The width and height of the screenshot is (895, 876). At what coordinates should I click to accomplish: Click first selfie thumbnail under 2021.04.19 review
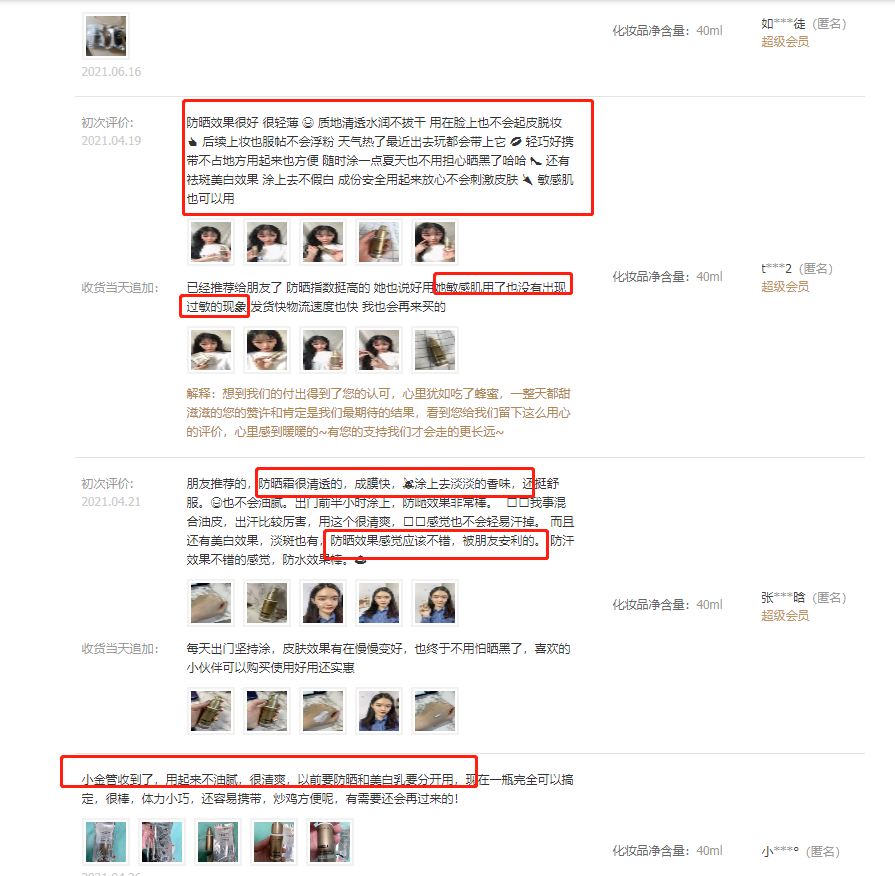pyautogui.click(x=211, y=242)
